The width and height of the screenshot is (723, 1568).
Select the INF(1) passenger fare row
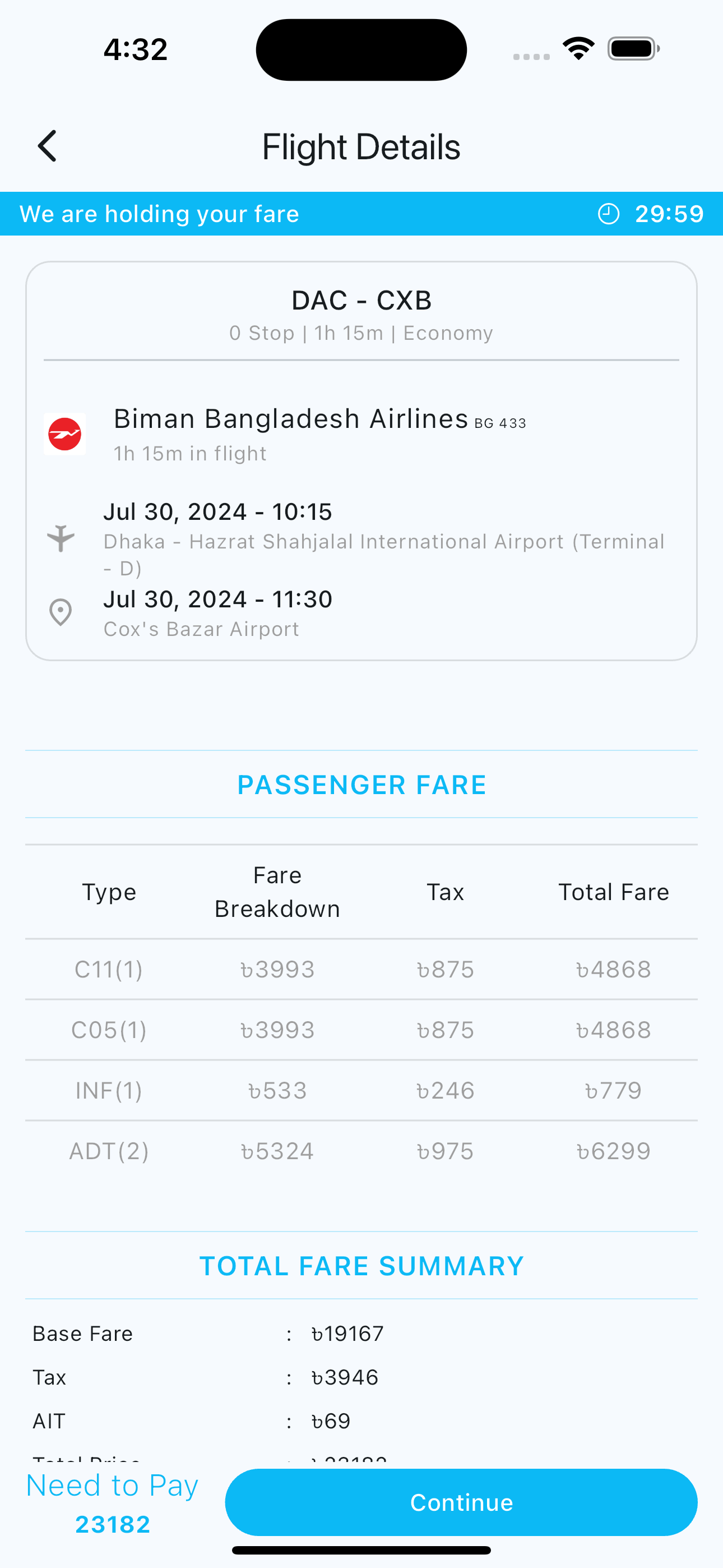coord(361,1090)
